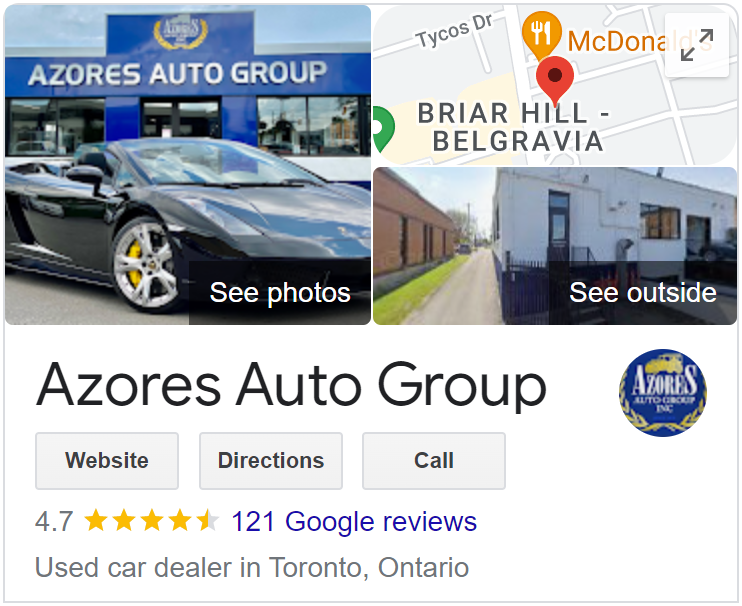Visit the dealer's Website button
Image resolution: width=742 pixels, height=606 pixels.
[x=107, y=461]
